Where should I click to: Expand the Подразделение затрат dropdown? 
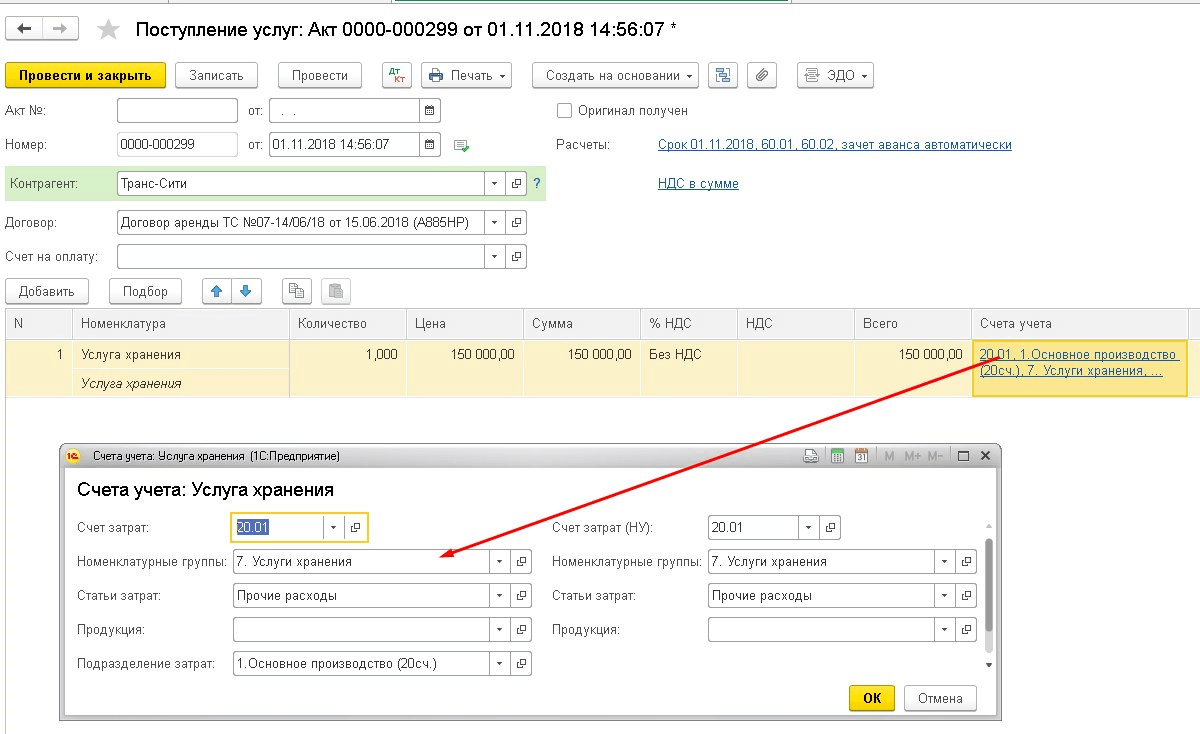click(x=500, y=663)
